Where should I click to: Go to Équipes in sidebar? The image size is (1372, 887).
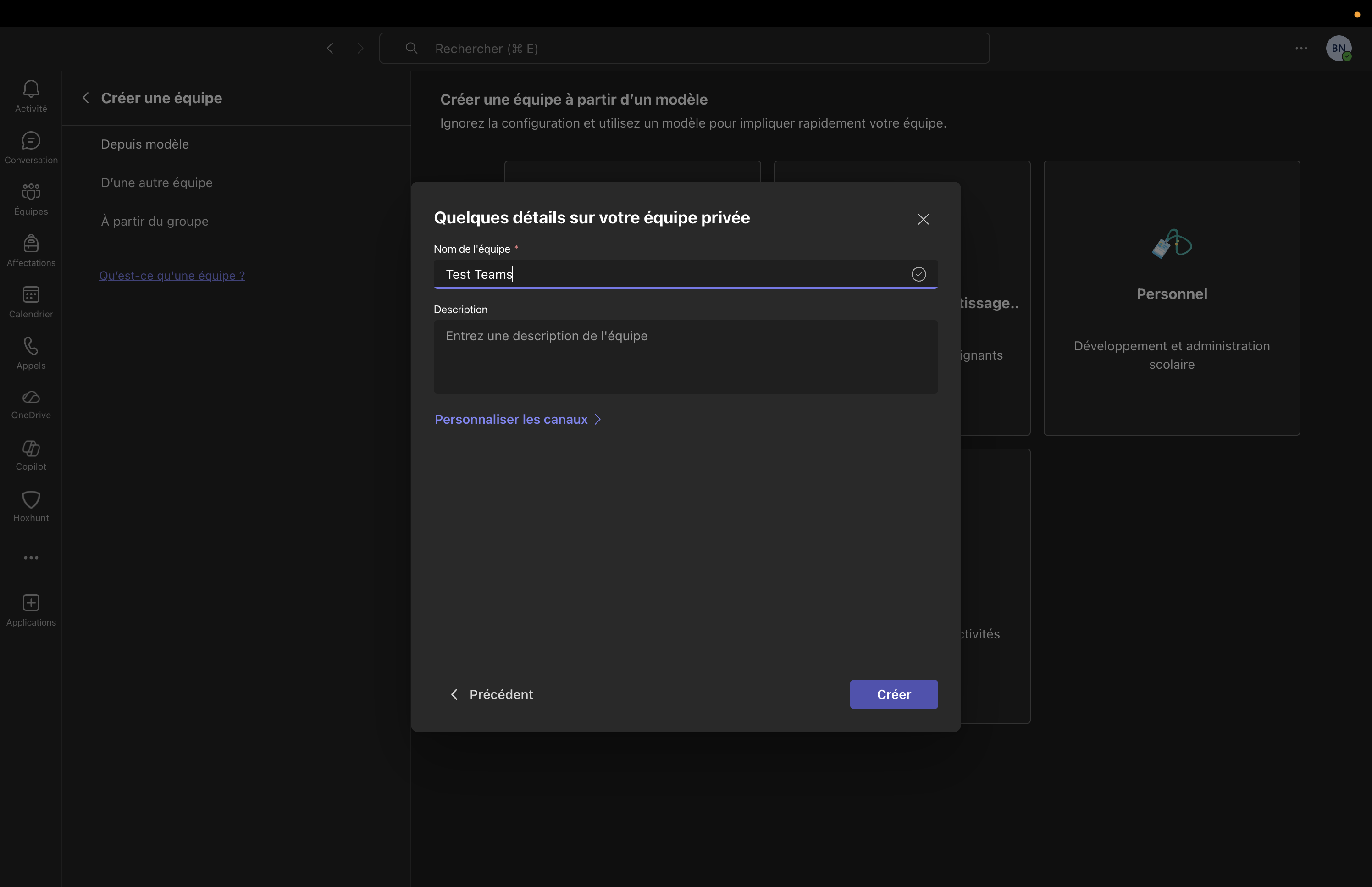[31, 199]
